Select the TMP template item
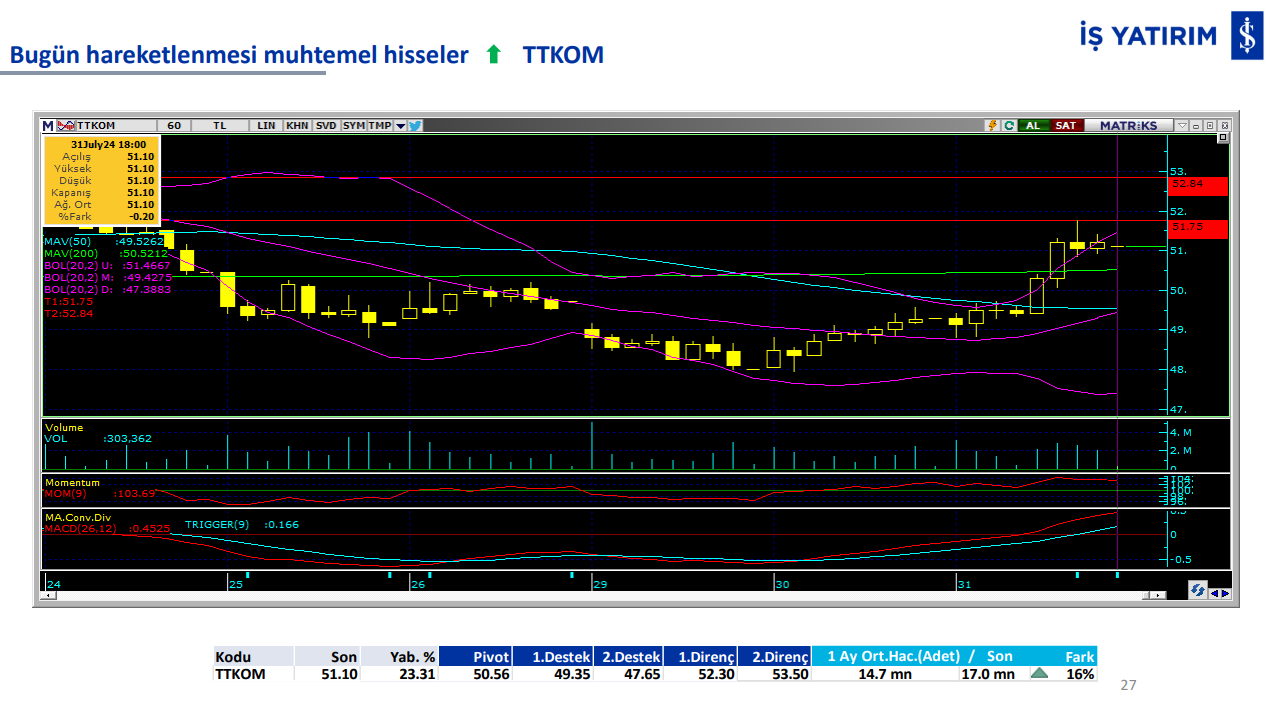The image size is (1265, 702). (380, 126)
